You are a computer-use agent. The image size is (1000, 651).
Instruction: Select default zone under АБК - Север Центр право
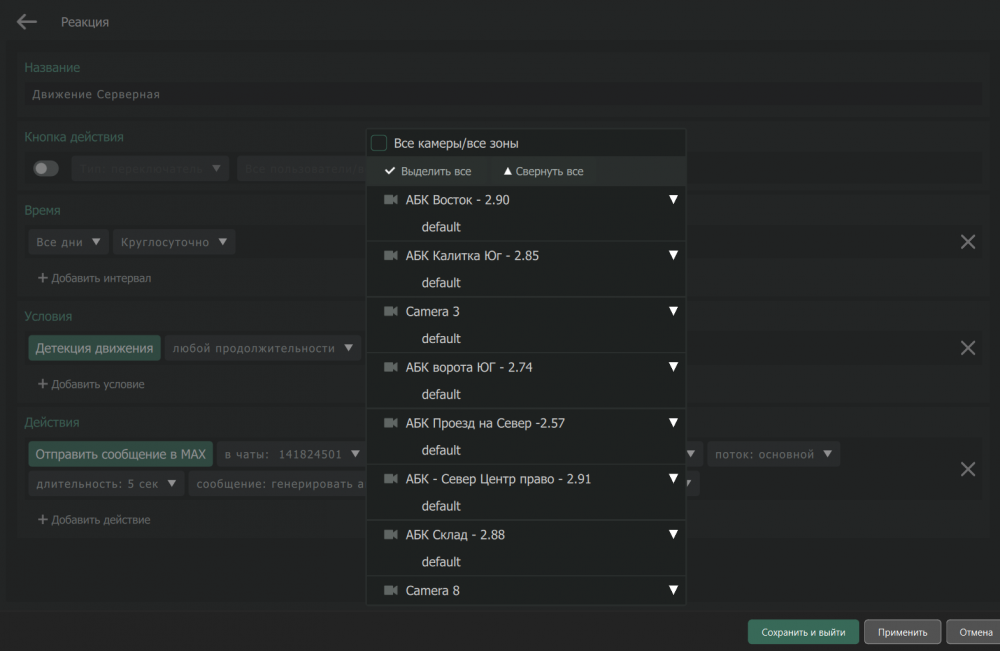click(441, 506)
